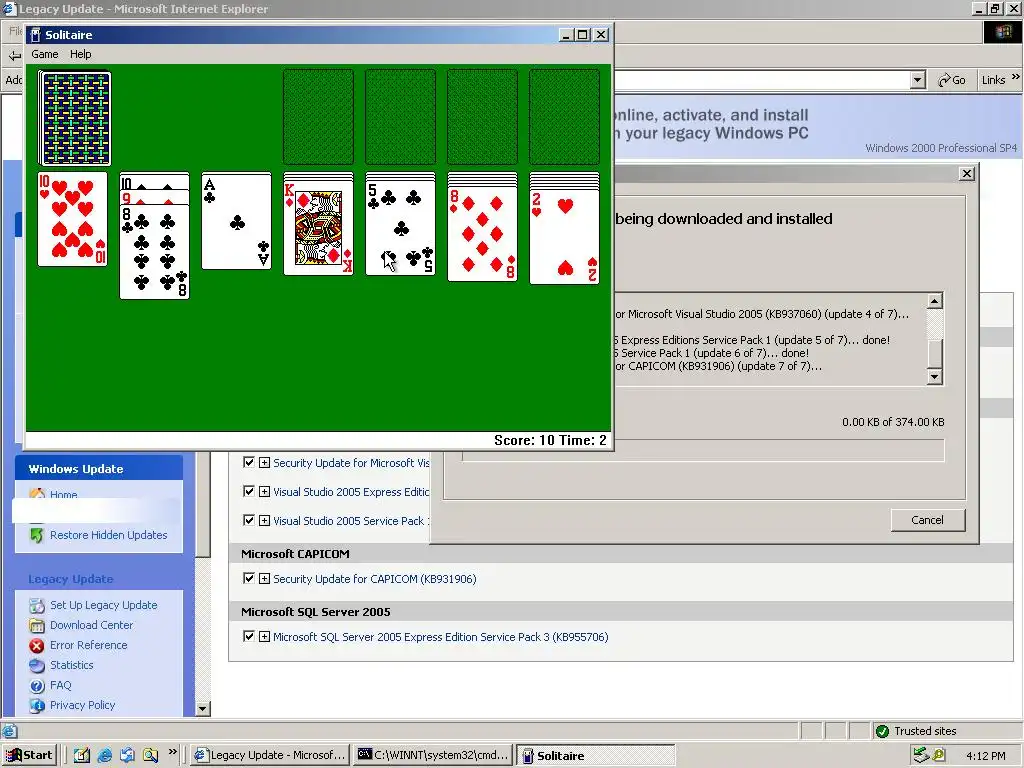Uncheck Security Update for Microsoft Visual Studio
Viewport: 1024px width, 768px height.
[248, 462]
